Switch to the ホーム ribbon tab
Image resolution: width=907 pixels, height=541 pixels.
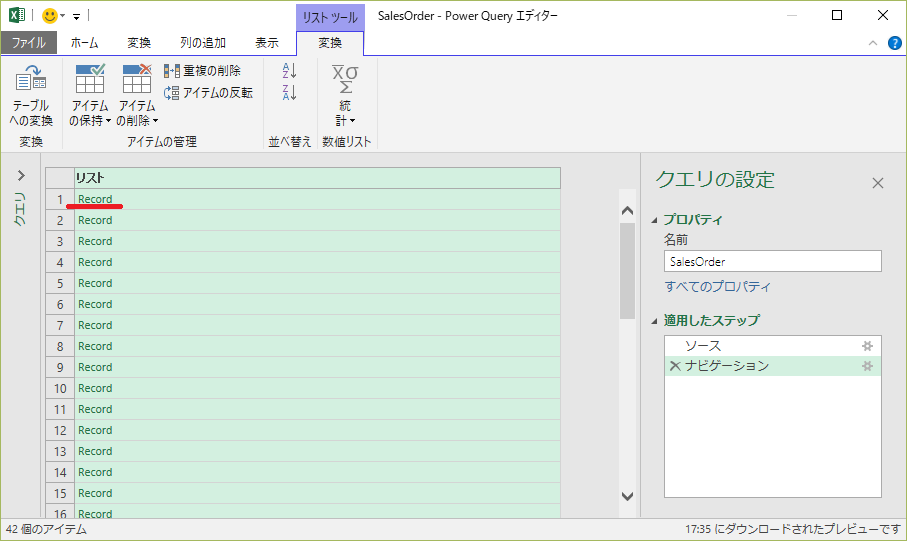click(x=84, y=43)
